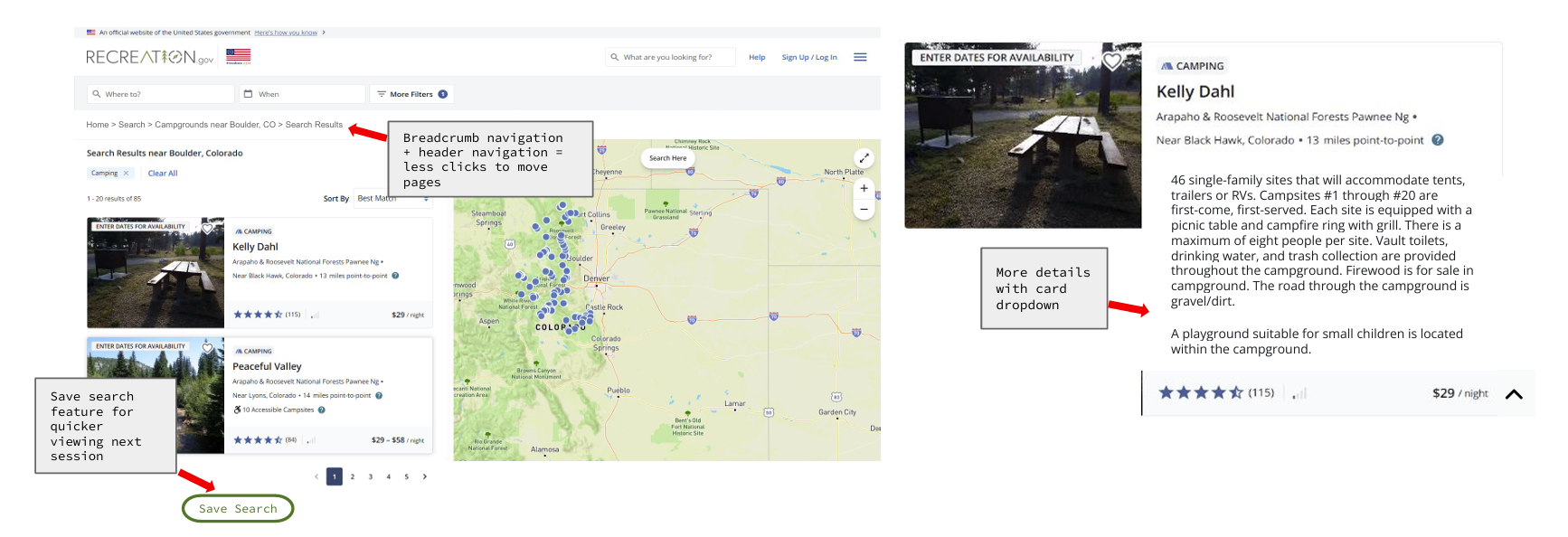
Task: Go to results page 2
Action: pos(353,476)
